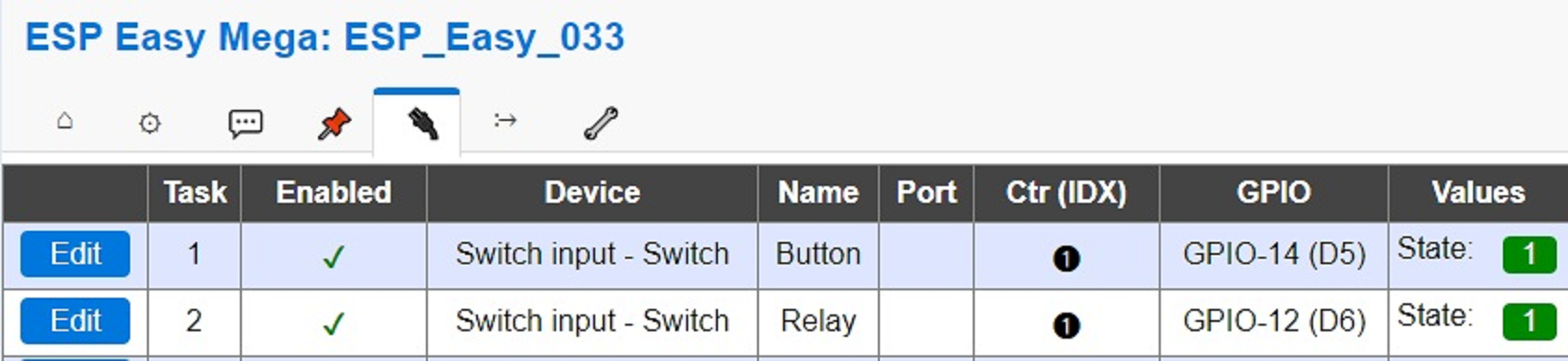Click the controller 1 badge for Relay
The image size is (1568, 361).
click(x=1067, y=325)
